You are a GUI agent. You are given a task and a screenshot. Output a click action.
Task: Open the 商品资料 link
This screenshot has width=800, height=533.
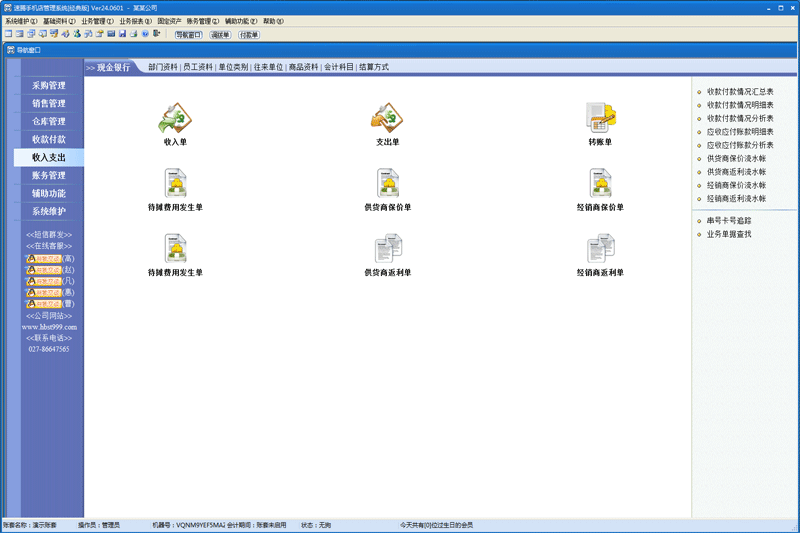(304, 67)
